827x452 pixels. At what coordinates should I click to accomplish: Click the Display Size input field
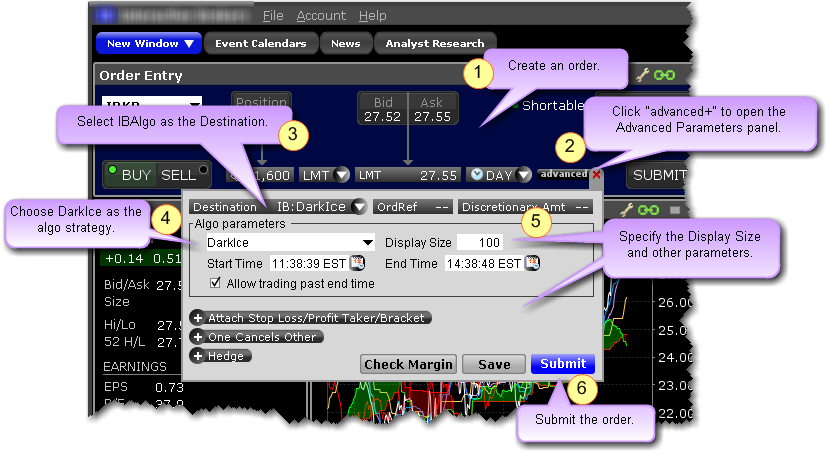480,242
